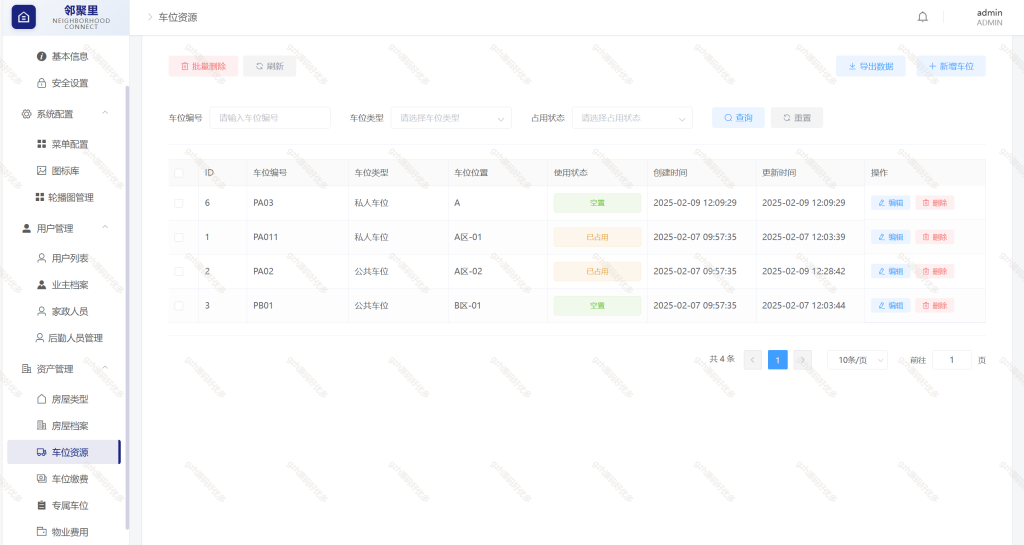Open the notification bell
The height and width of the screenshot is (545, 1024).
922,17
